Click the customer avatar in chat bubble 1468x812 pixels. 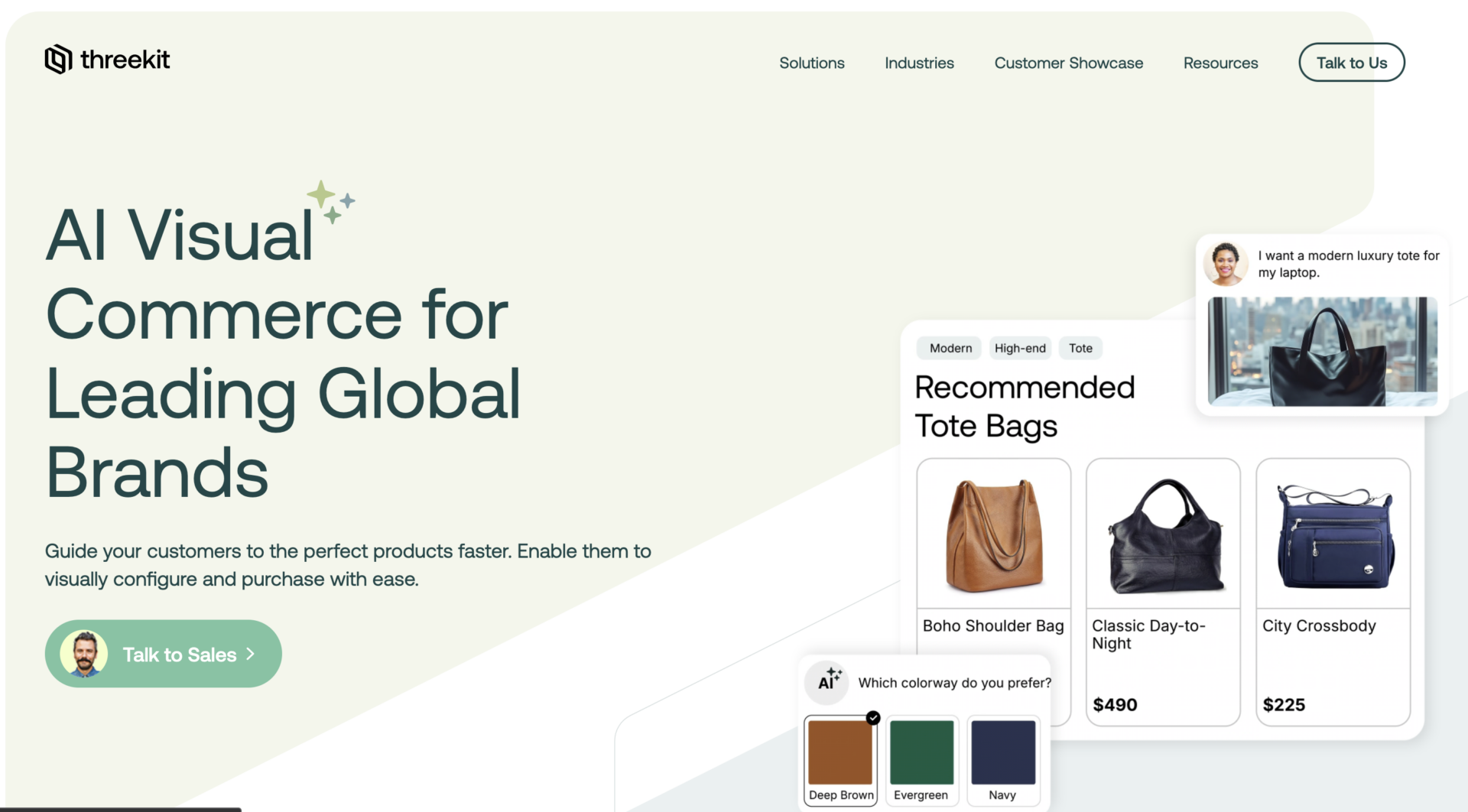tap(1226, 264)
